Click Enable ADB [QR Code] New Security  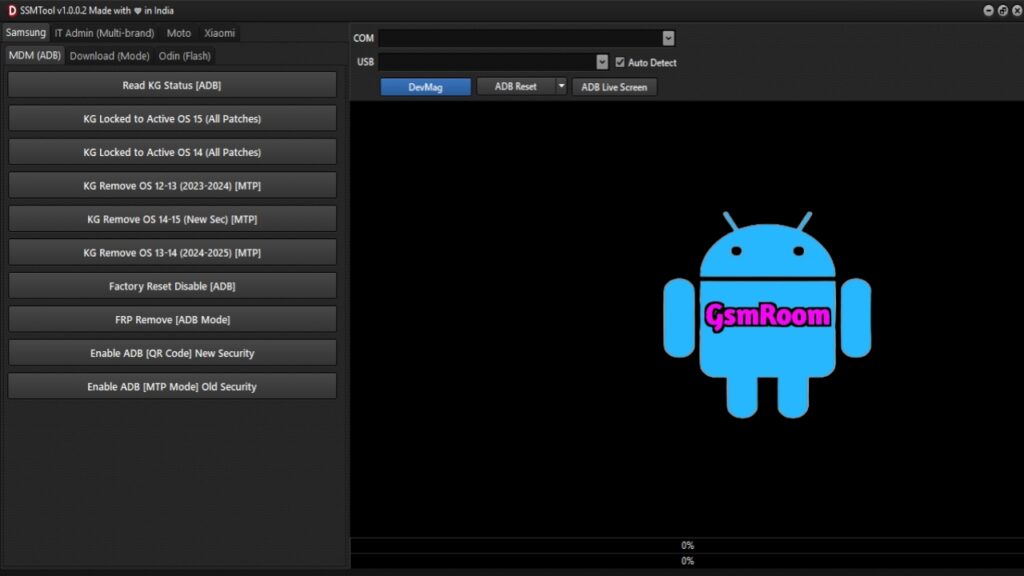pos(172,353)
